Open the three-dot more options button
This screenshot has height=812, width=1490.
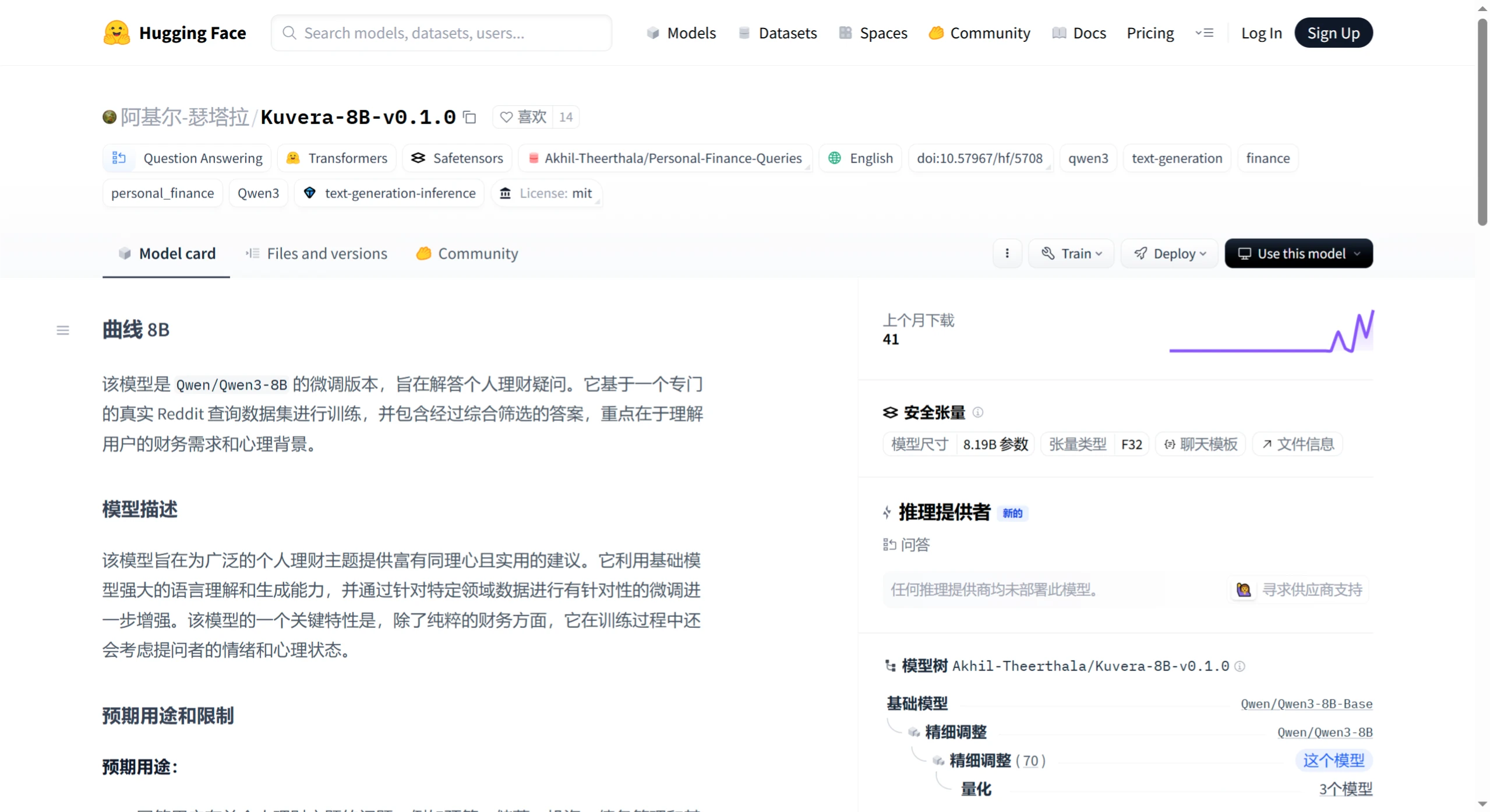pyautogui.click(x=1007, y=253)
